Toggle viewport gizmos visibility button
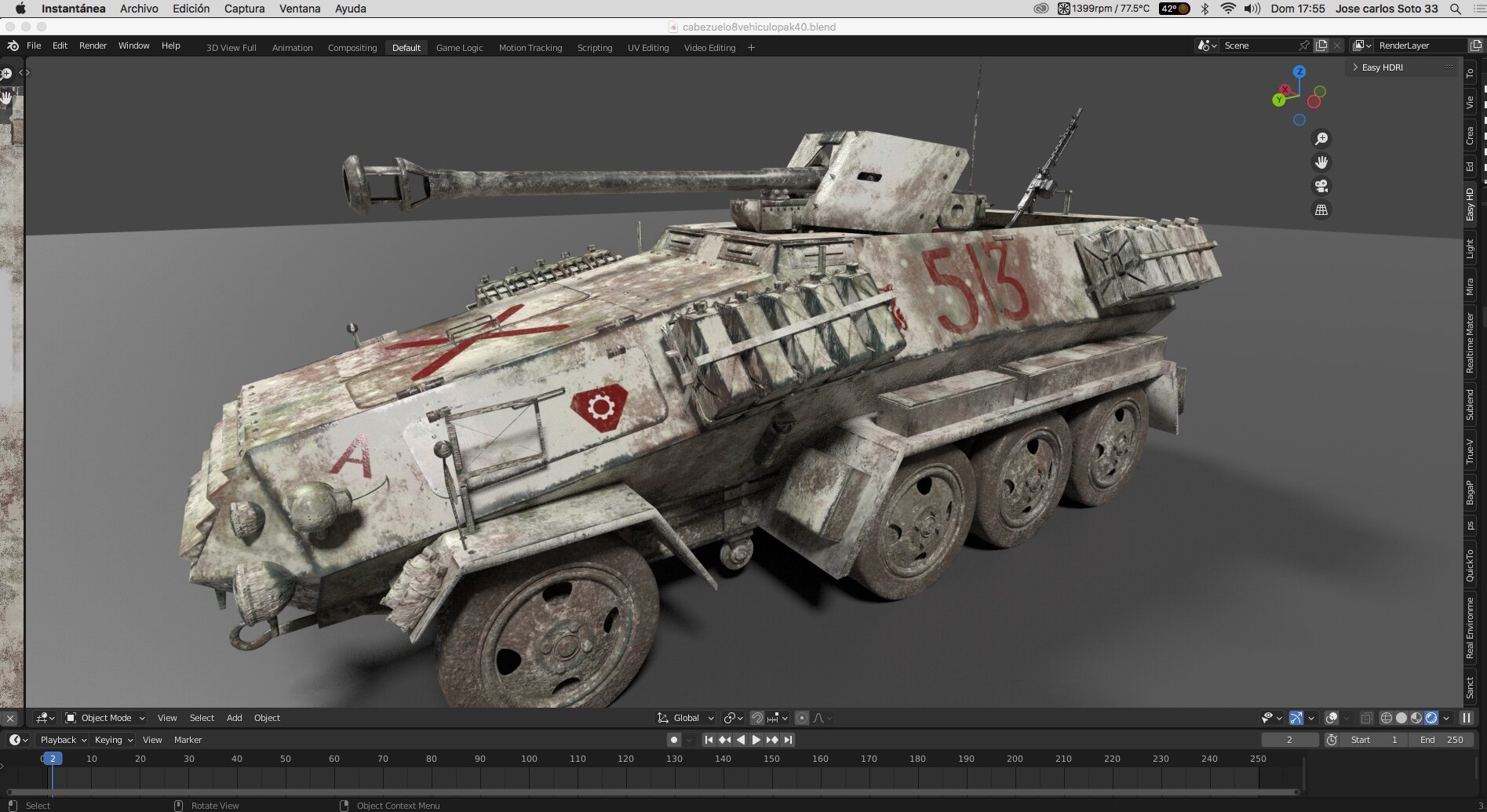1487x812 pixels. (1296, 718)
